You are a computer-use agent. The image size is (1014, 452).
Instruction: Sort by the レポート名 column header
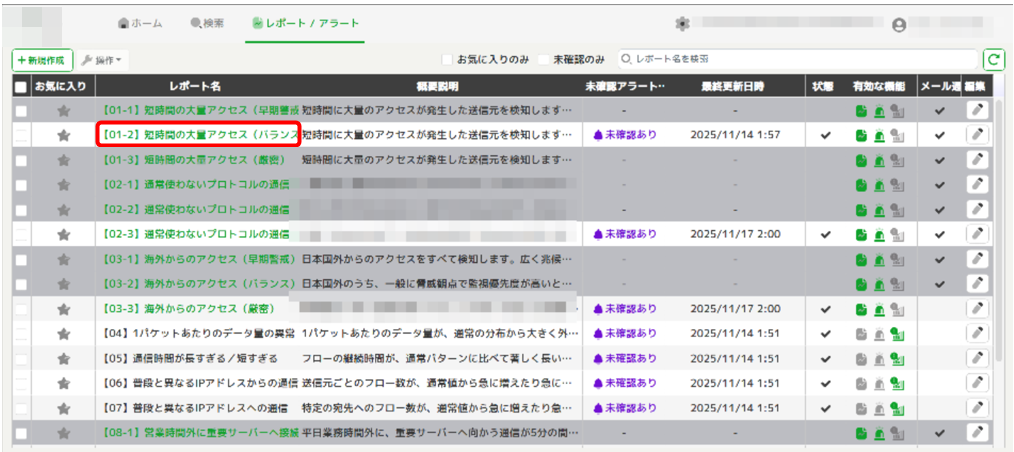(x=195, y=87)
